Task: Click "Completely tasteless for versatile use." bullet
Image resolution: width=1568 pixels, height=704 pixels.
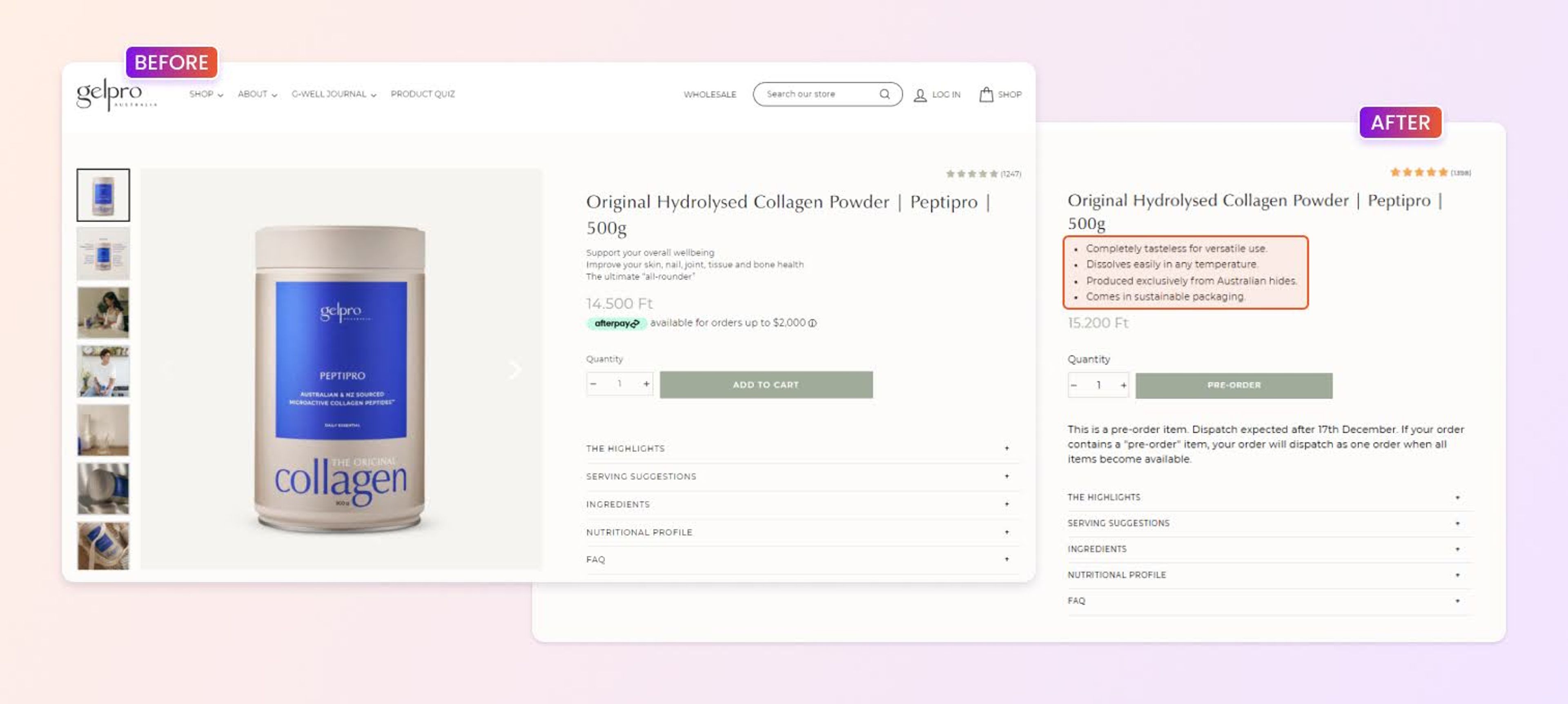Action: [1176, 248]
